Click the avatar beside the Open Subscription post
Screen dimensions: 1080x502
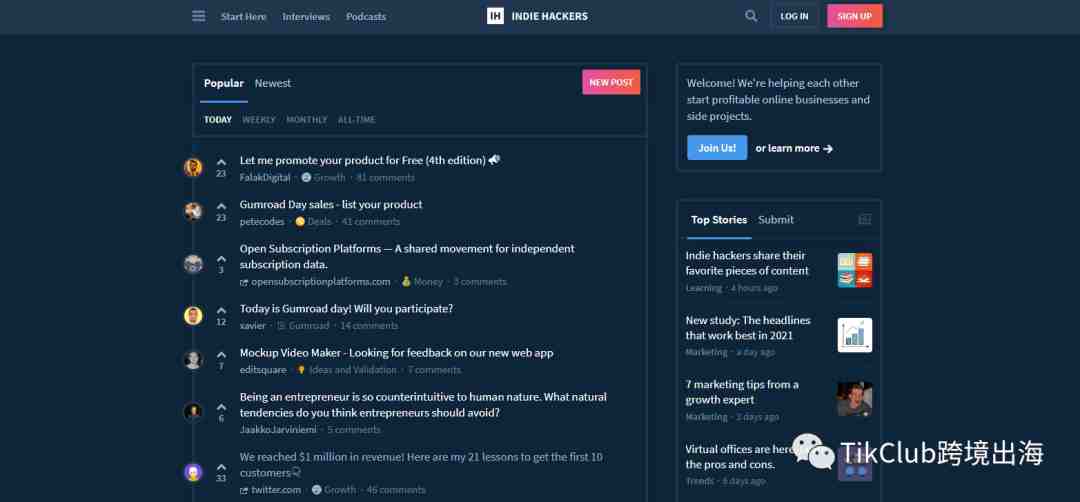tap(194, 264)
